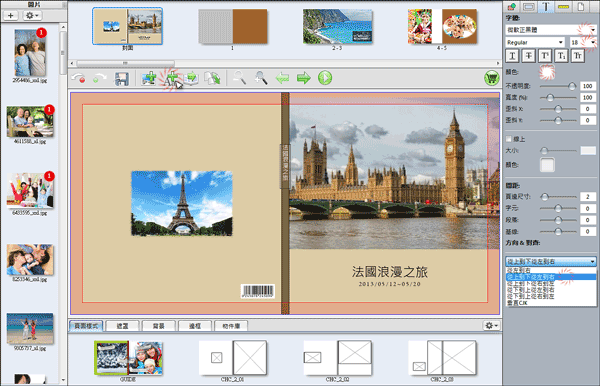Open the page properties tab icon
The height and width of the screenshot is (386, 600).
tap(581, 7)
